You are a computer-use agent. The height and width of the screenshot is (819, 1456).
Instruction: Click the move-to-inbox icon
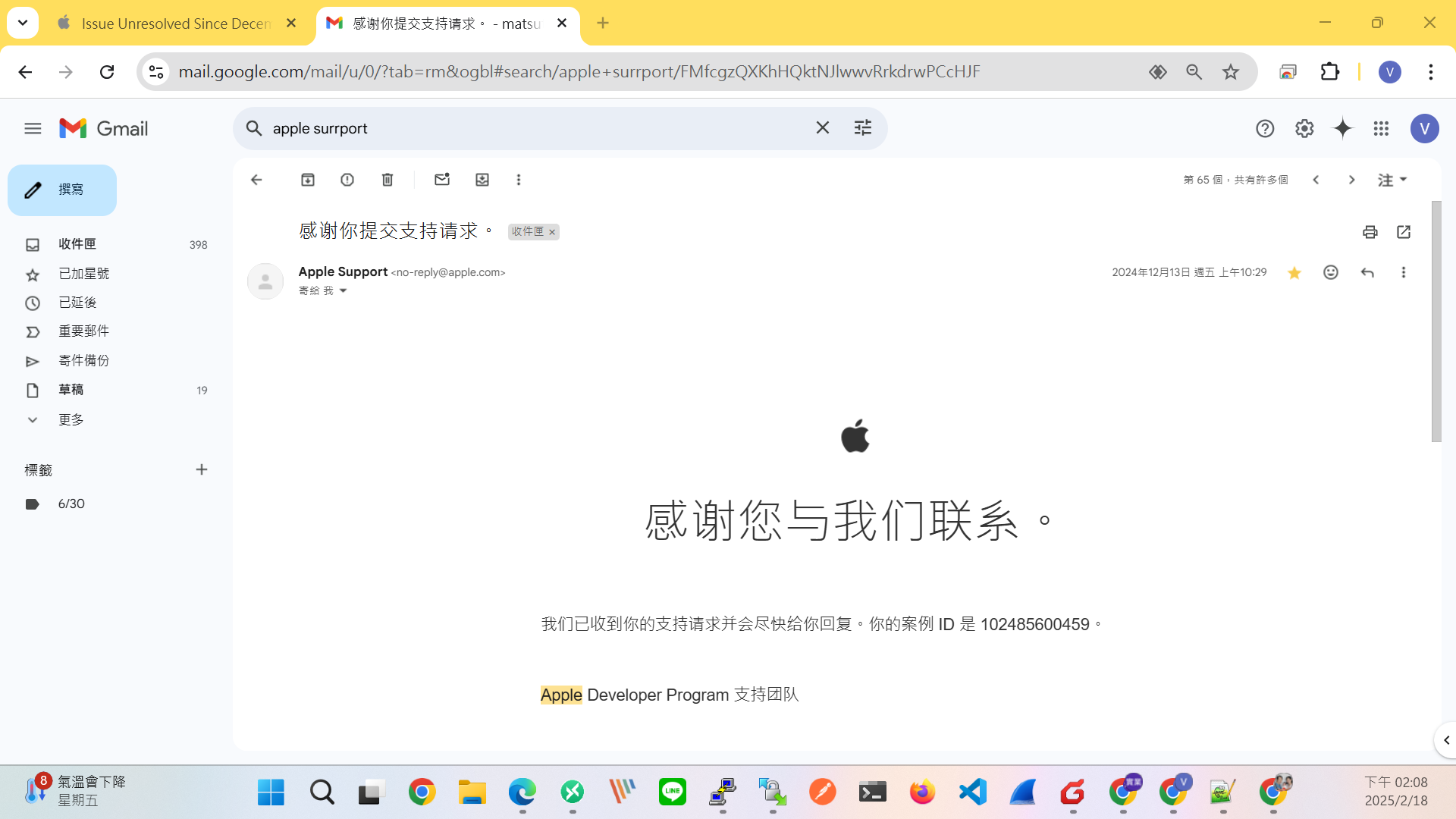[x=482, y=180]
